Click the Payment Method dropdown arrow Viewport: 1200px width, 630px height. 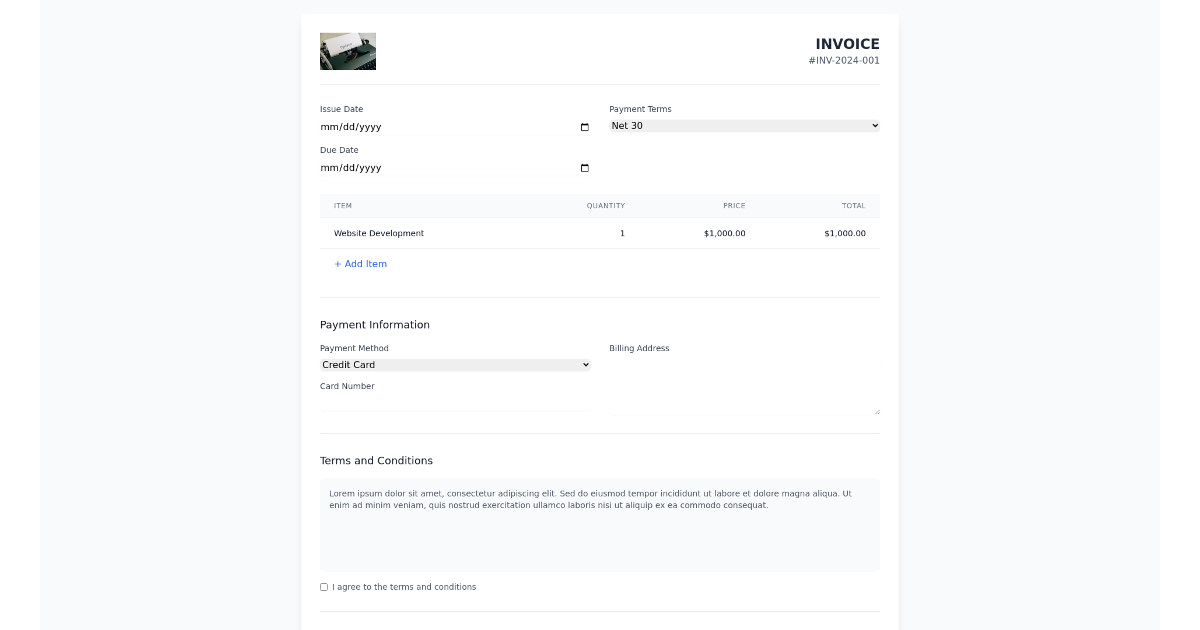point(584,364)
